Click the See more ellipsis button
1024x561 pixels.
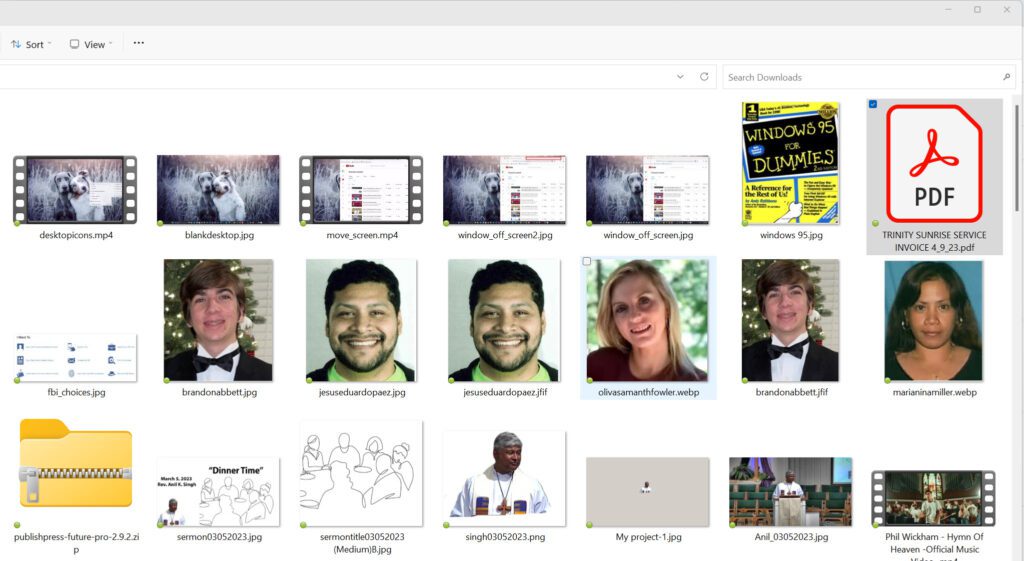[x=138, y=43]
